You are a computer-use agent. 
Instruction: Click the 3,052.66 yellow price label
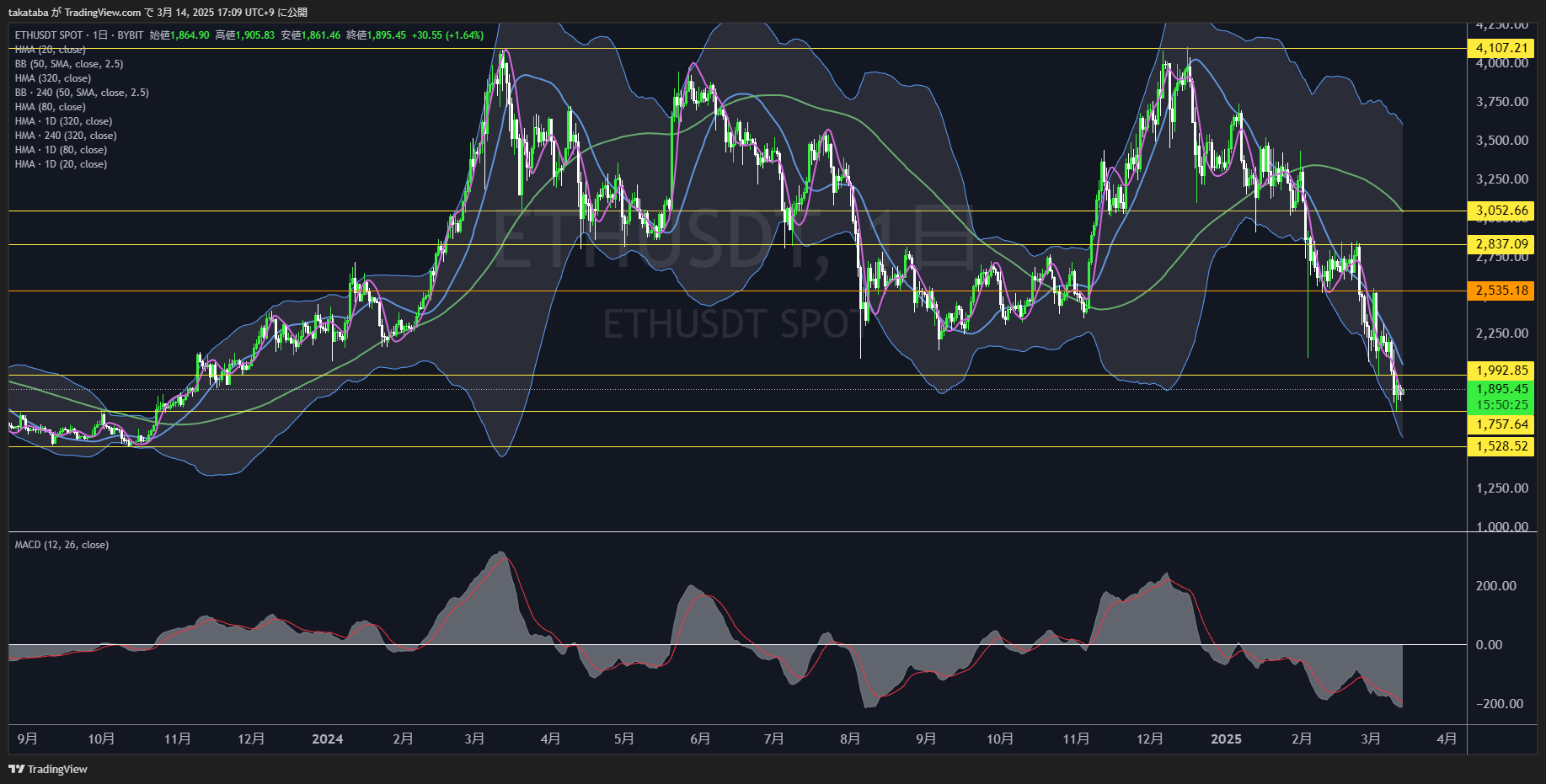1501,211
